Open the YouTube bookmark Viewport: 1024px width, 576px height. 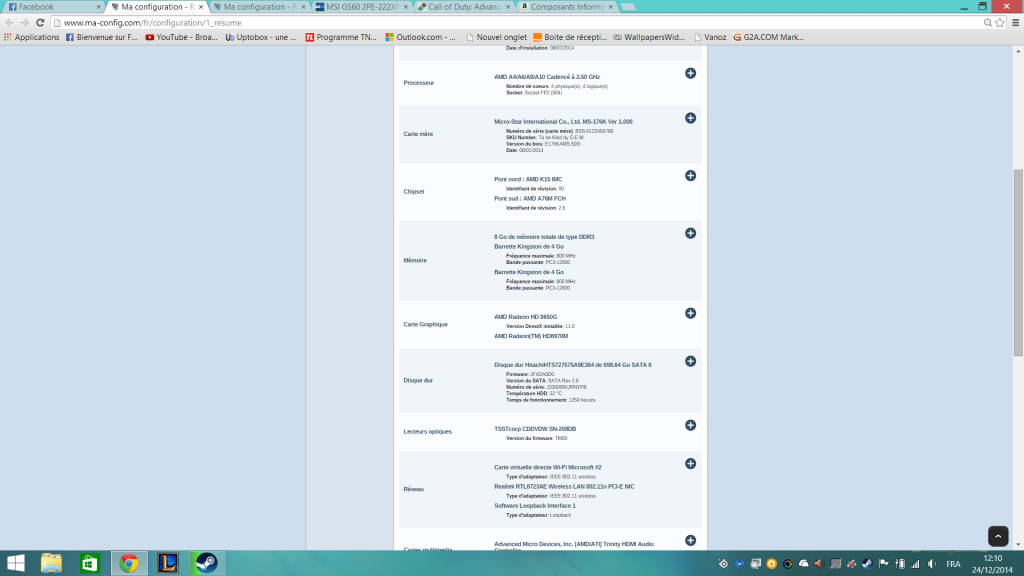[x=182, y=37]
